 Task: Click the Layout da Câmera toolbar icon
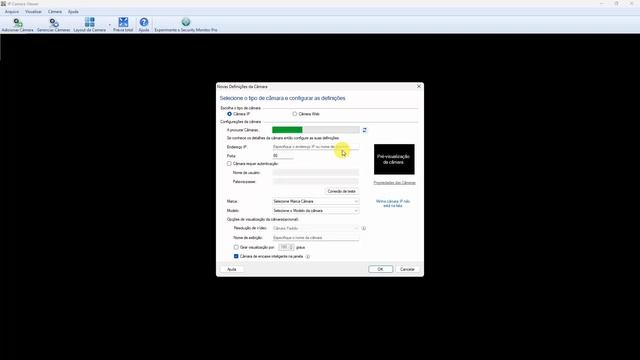[x=89, y=24]
